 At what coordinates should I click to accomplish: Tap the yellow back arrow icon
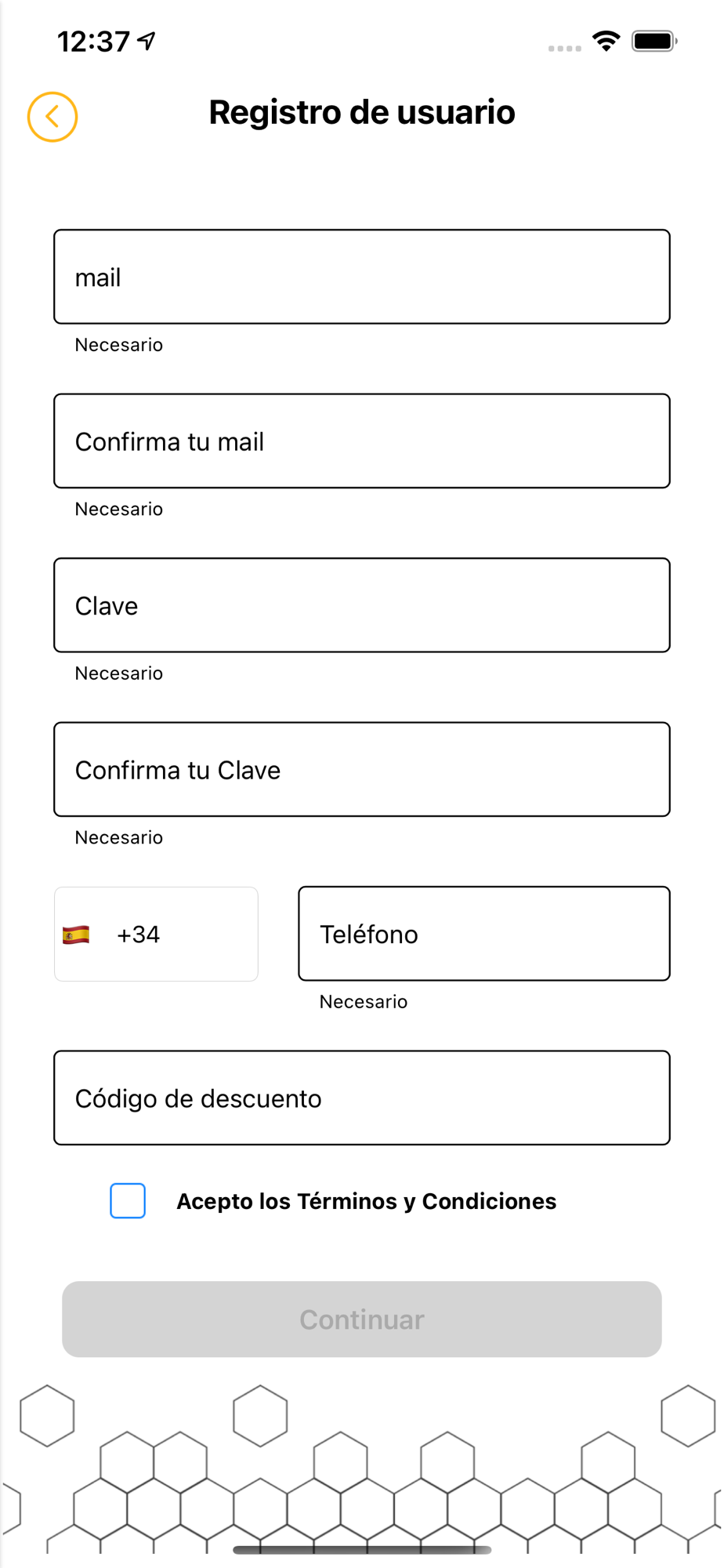pyautogui.click(x=52, y=117)
